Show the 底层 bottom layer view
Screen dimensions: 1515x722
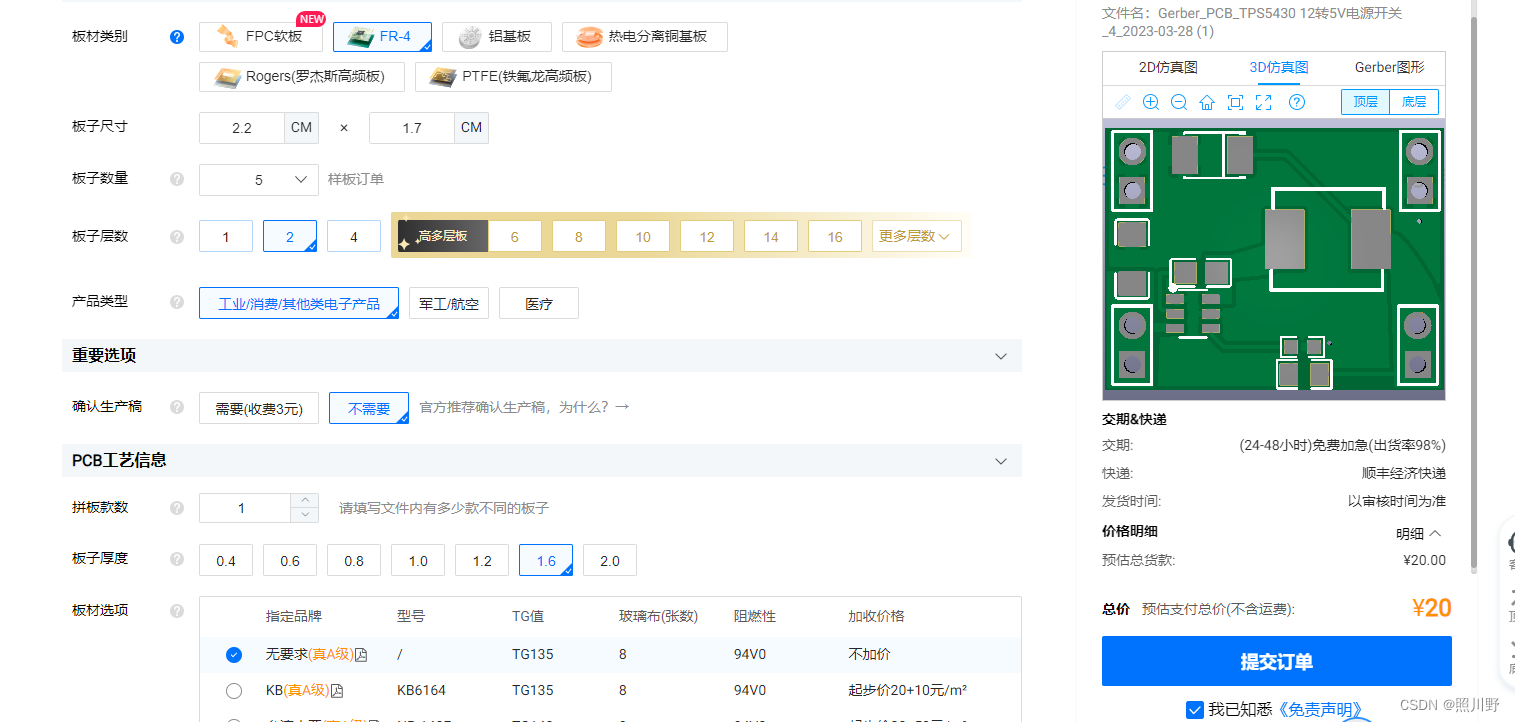(x=1414, y=102)
